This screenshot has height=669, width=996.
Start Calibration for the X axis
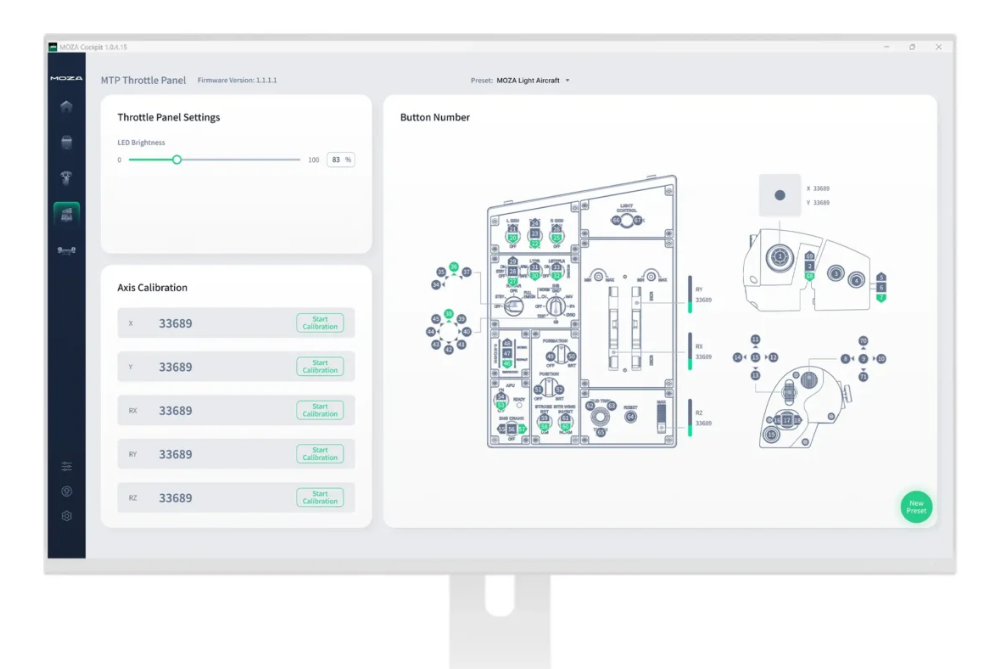tap(320, 323)
